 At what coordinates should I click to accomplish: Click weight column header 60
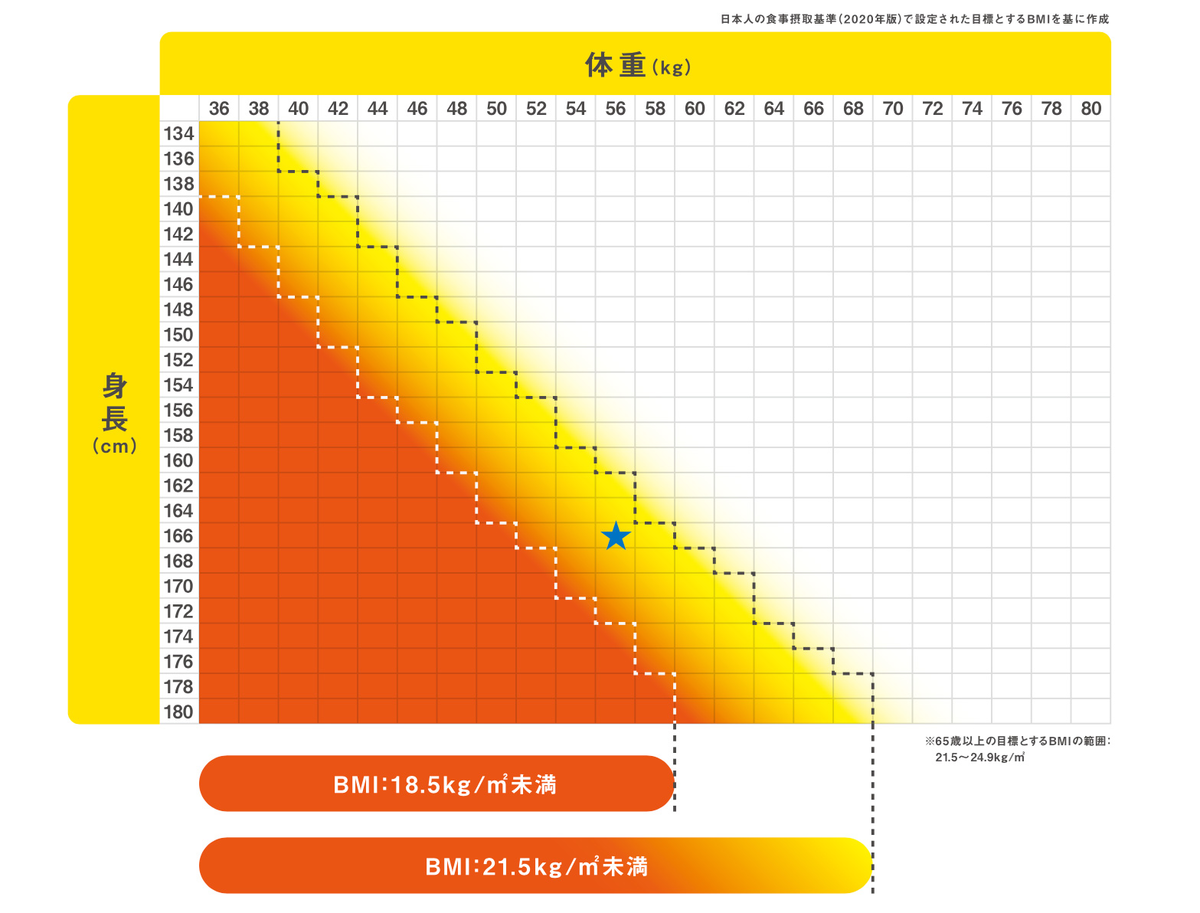(694, 108)
